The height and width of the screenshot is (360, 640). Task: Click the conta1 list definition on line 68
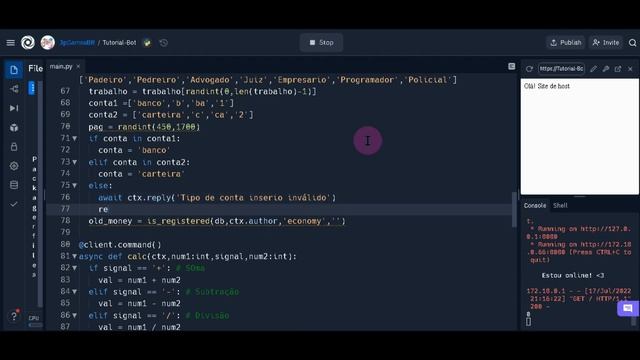pyautogui.click(x=161, y=103)
